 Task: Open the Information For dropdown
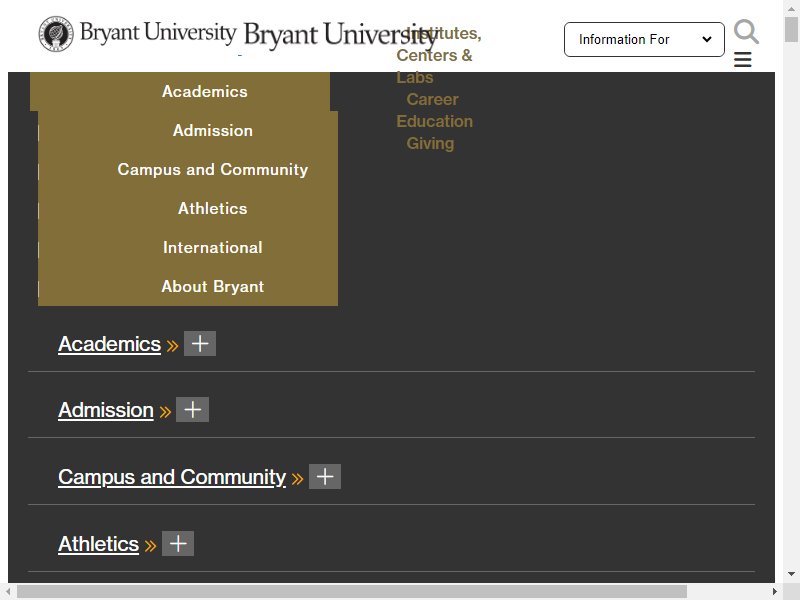pos(644,39)
